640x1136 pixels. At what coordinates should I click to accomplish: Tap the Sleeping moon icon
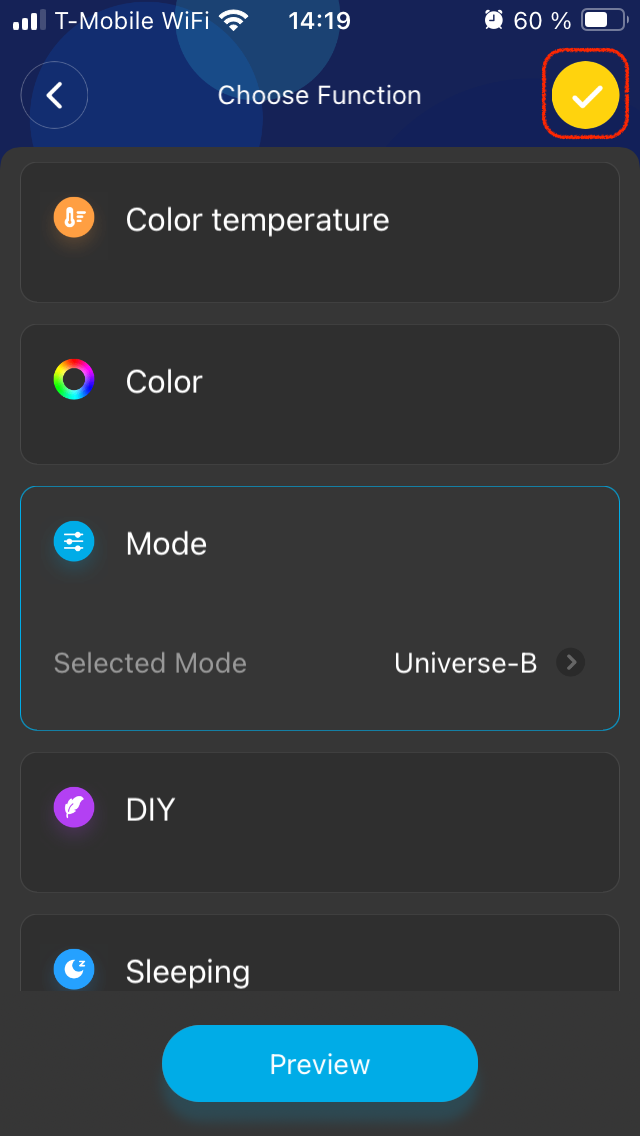[74, 970]
